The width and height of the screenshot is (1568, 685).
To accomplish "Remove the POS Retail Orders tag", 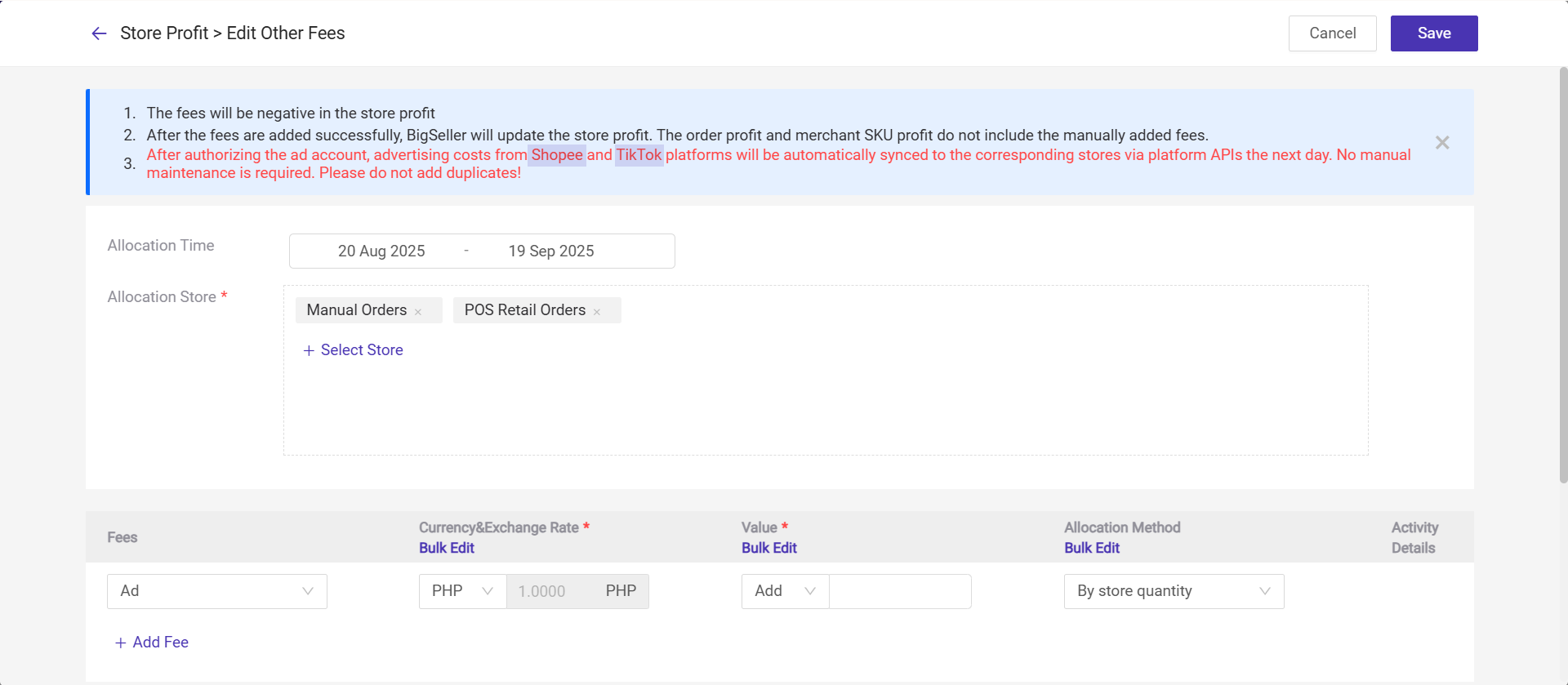I will [597, 312].
